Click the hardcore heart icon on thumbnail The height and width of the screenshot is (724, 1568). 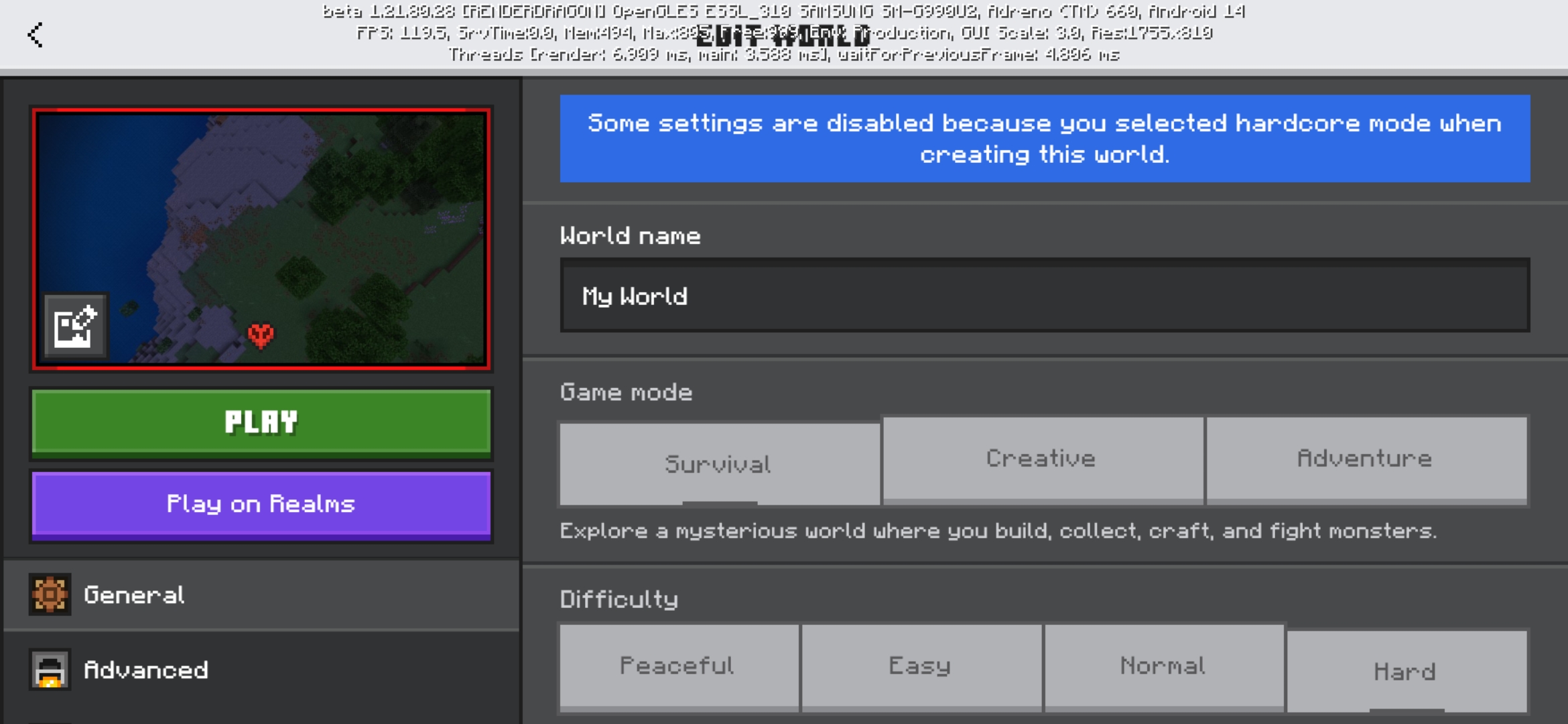261,335
